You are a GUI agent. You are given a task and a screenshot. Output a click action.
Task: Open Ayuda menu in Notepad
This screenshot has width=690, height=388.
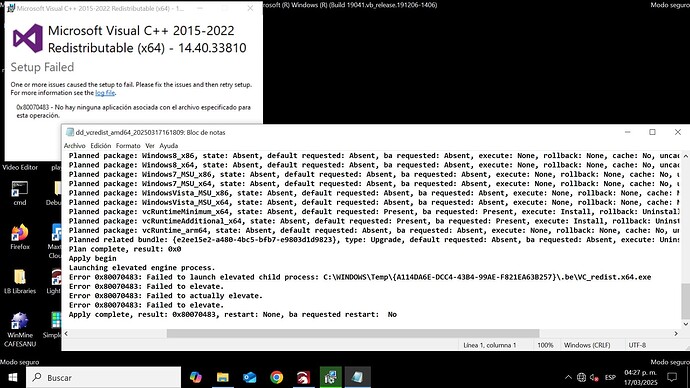pos(169,146)
